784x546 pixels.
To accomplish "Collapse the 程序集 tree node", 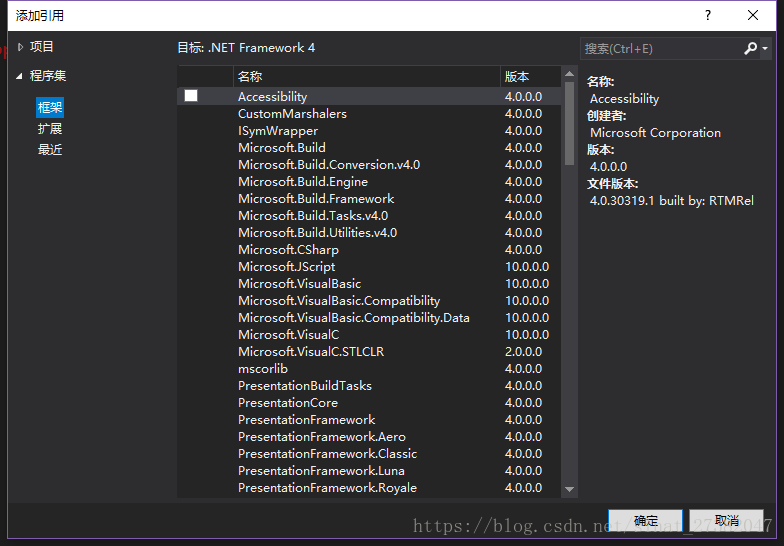I will pyautogui.click(x=20, y=76).
